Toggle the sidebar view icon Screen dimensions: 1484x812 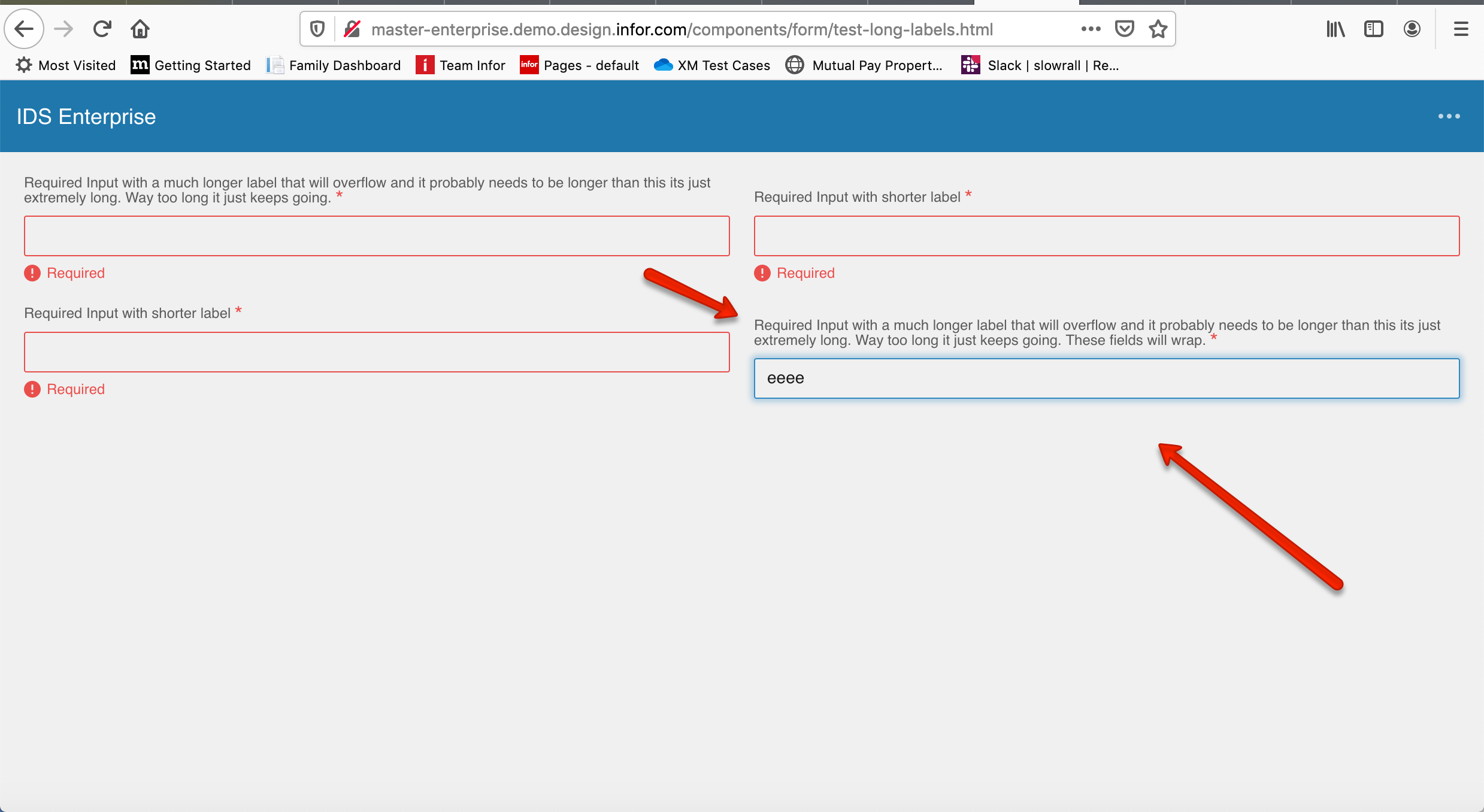click(1373, 29)
